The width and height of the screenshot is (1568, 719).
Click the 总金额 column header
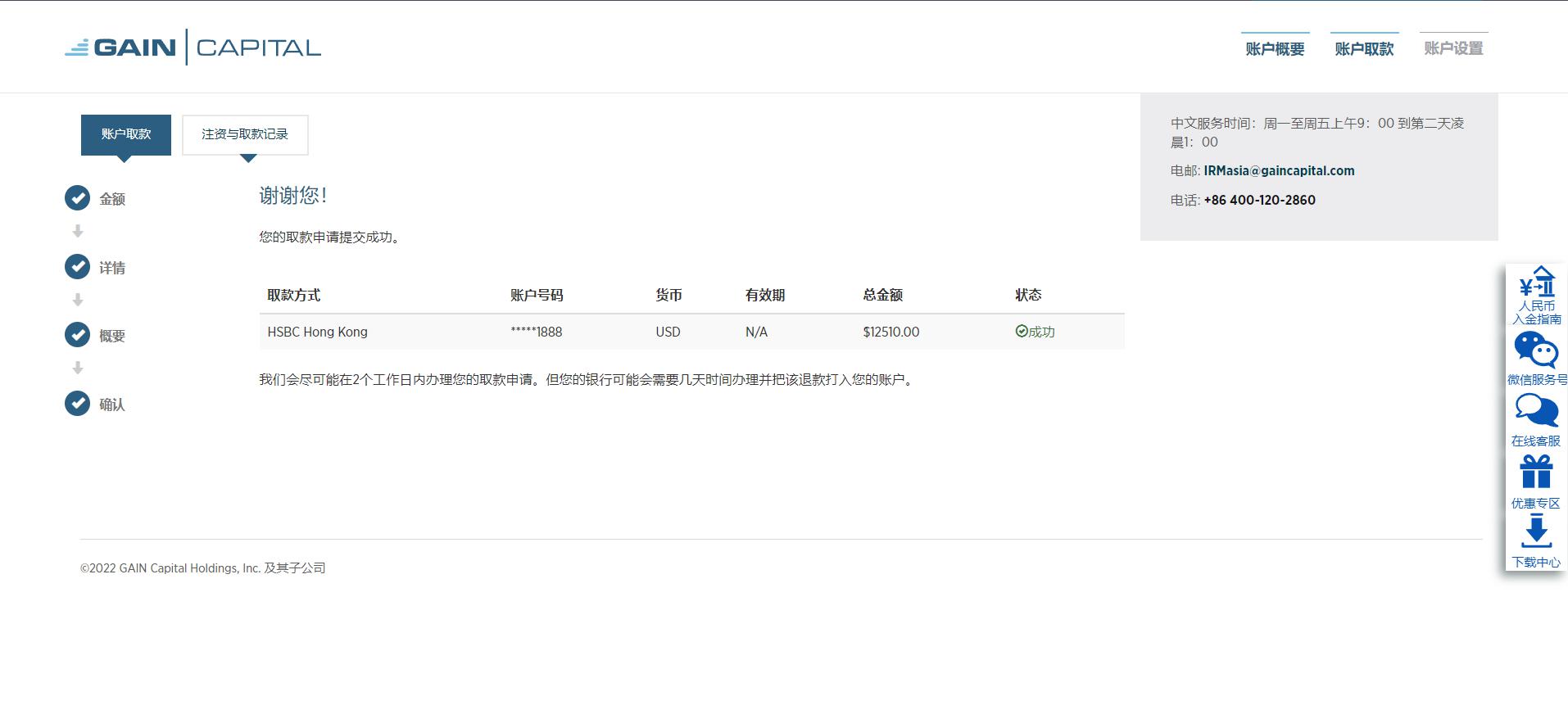pyautogui.click(x=882, y=295)
